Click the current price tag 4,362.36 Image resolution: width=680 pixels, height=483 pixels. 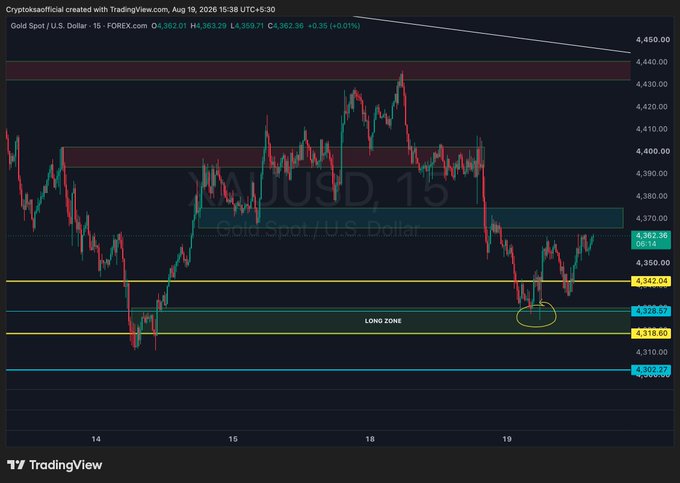pos(651,240)
